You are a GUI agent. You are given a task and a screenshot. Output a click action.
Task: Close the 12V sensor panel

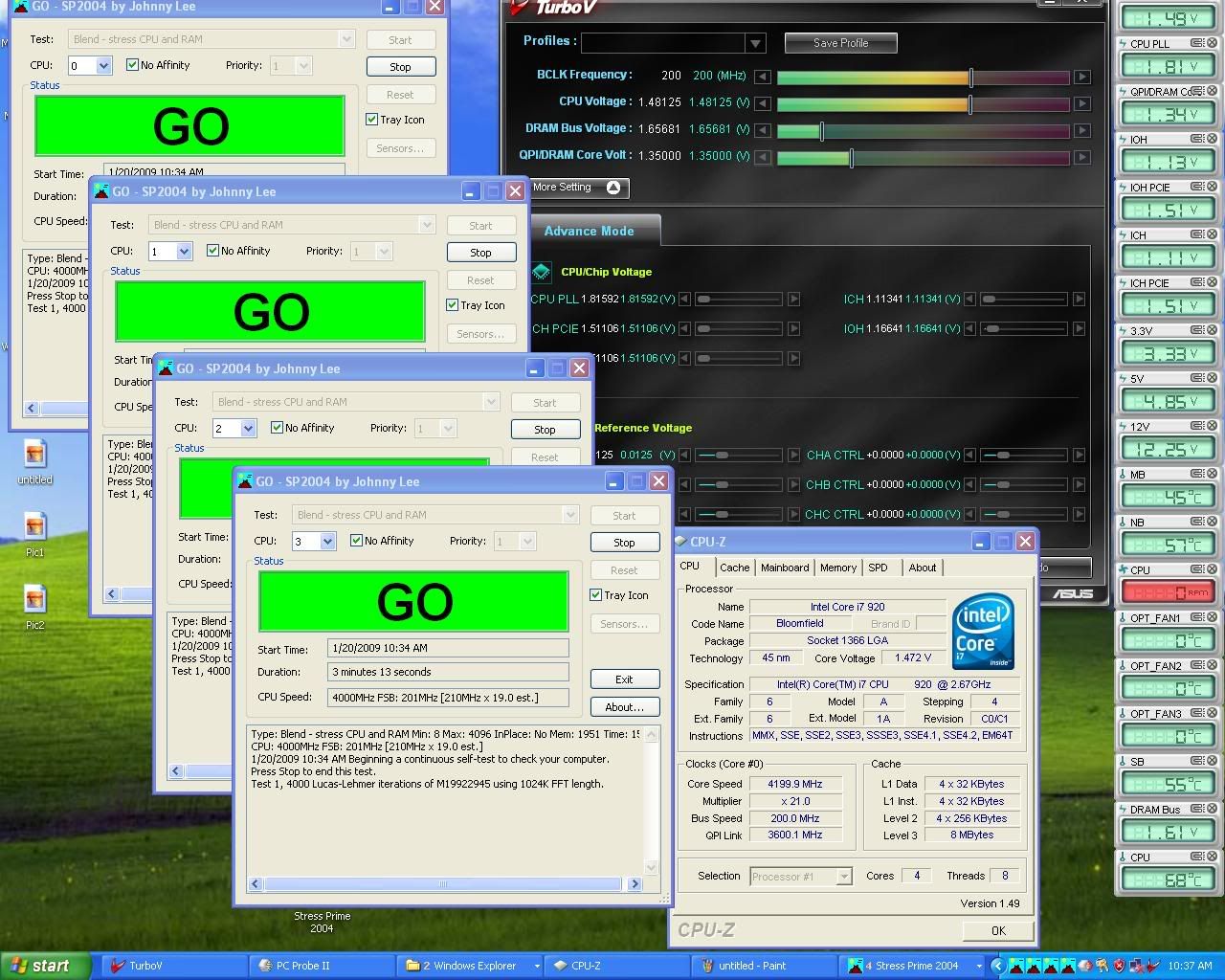pyautogui.click(x=1212, y=426)
